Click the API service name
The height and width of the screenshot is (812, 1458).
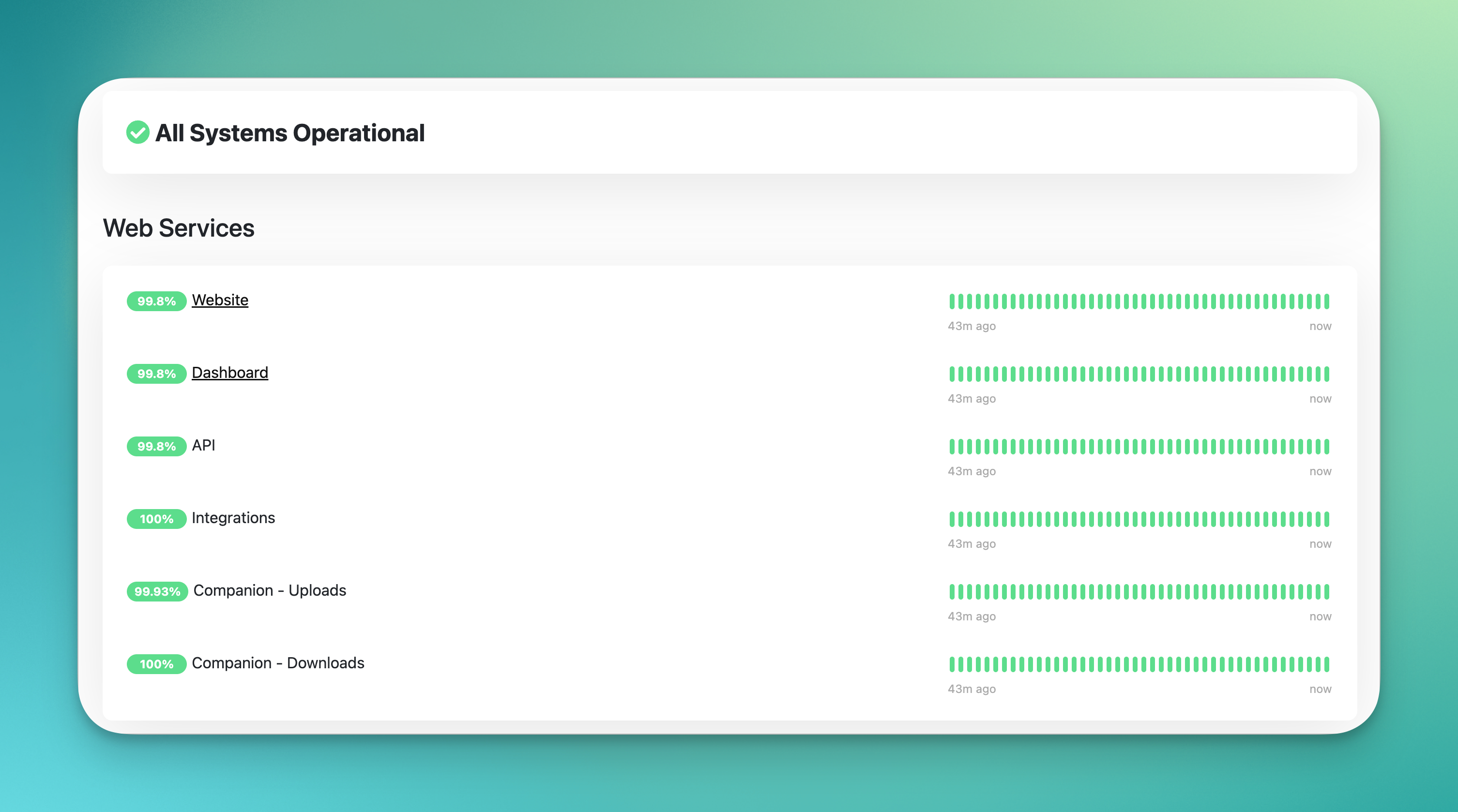tap(203, 445)
